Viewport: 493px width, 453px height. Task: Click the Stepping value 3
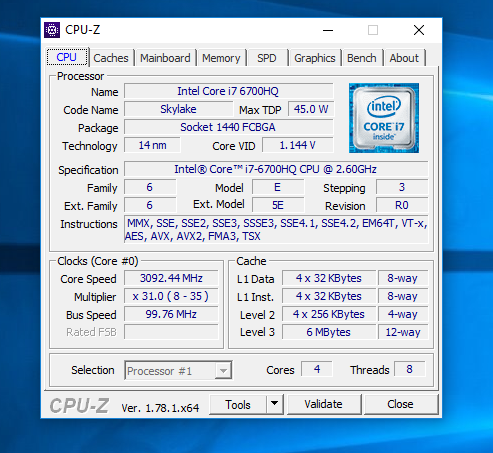[x=402, y=187]
